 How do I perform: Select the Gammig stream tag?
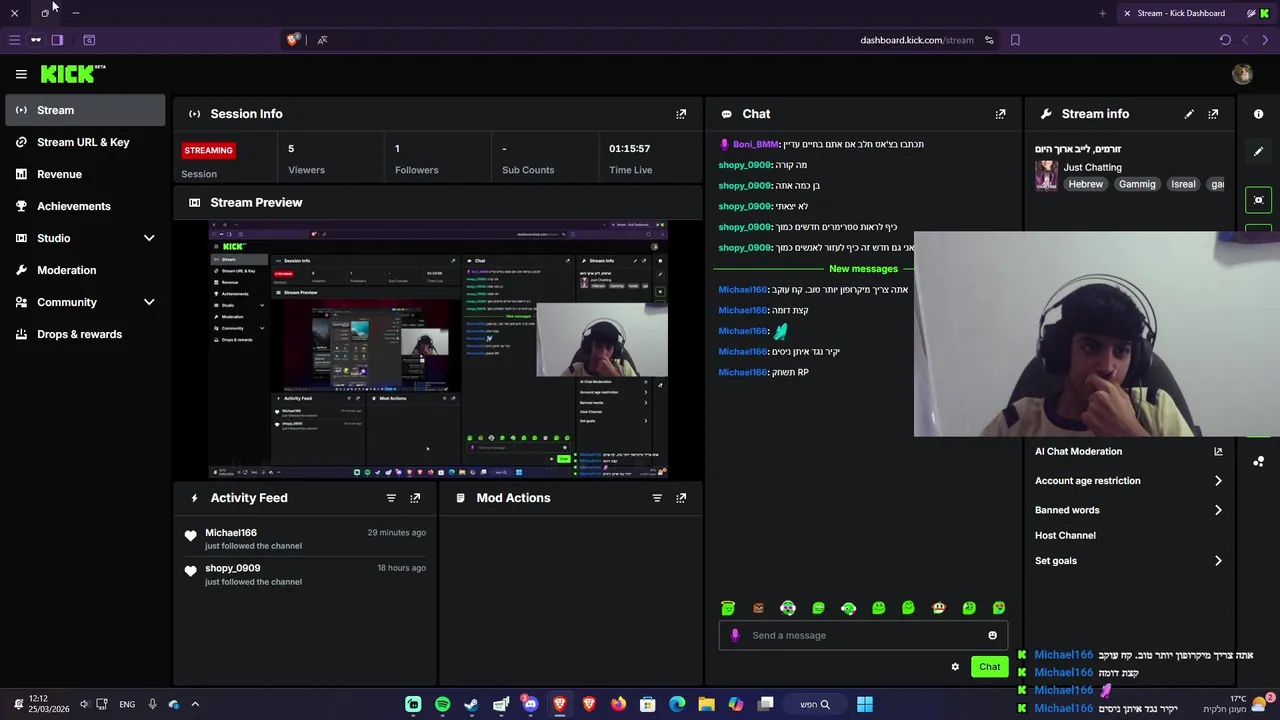pos(1137,184)
